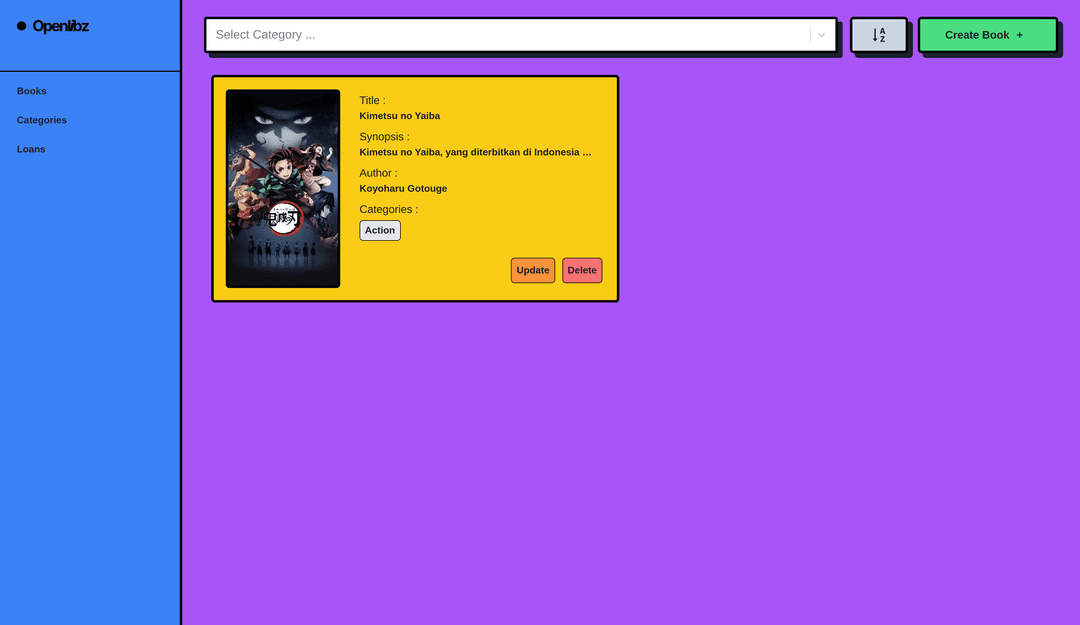Delete the Kimetsu no Yaiba book

(582, 270)
